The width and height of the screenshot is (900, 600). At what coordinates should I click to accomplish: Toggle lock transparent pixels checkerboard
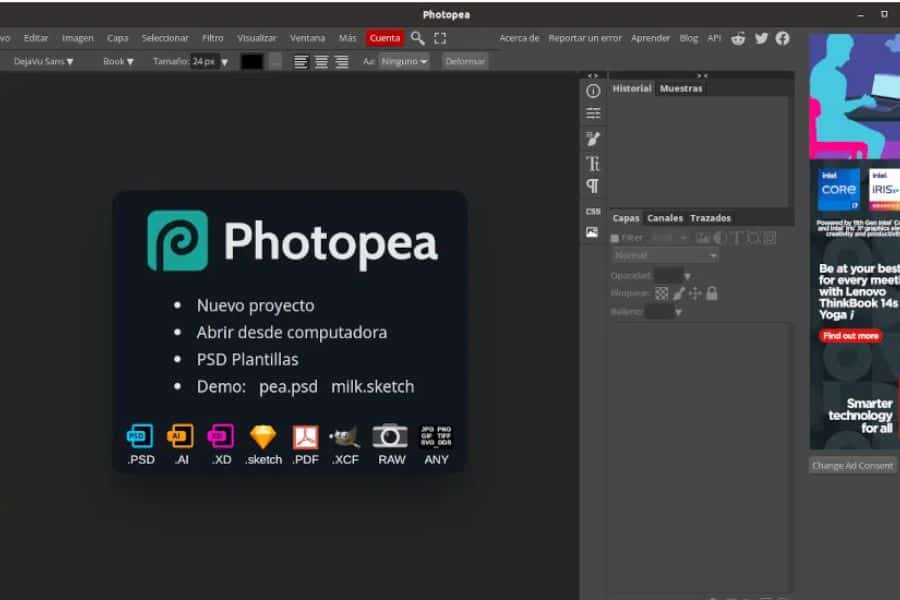coord(662,294)
